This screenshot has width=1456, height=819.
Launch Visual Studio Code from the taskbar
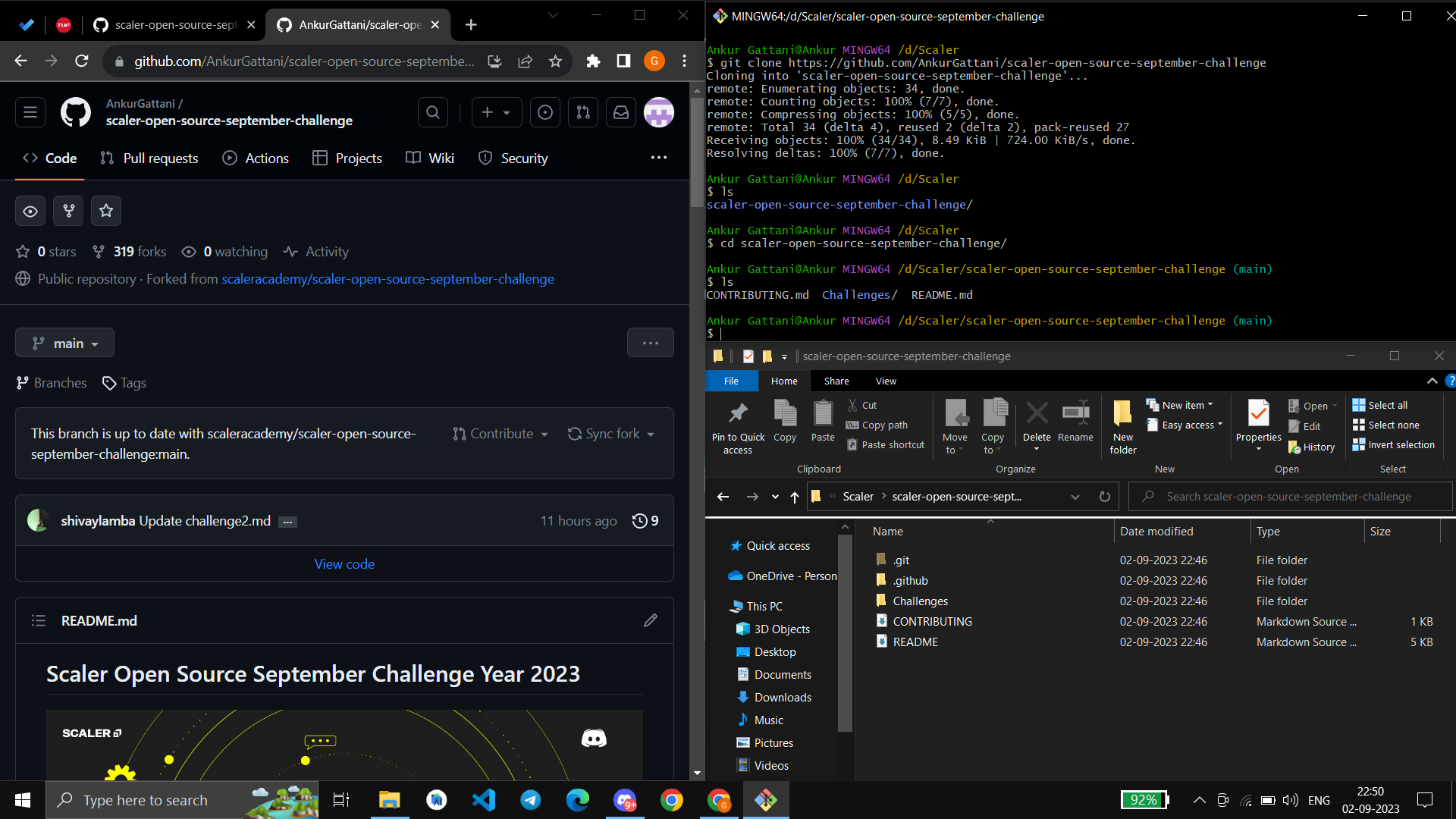[483, 799]
